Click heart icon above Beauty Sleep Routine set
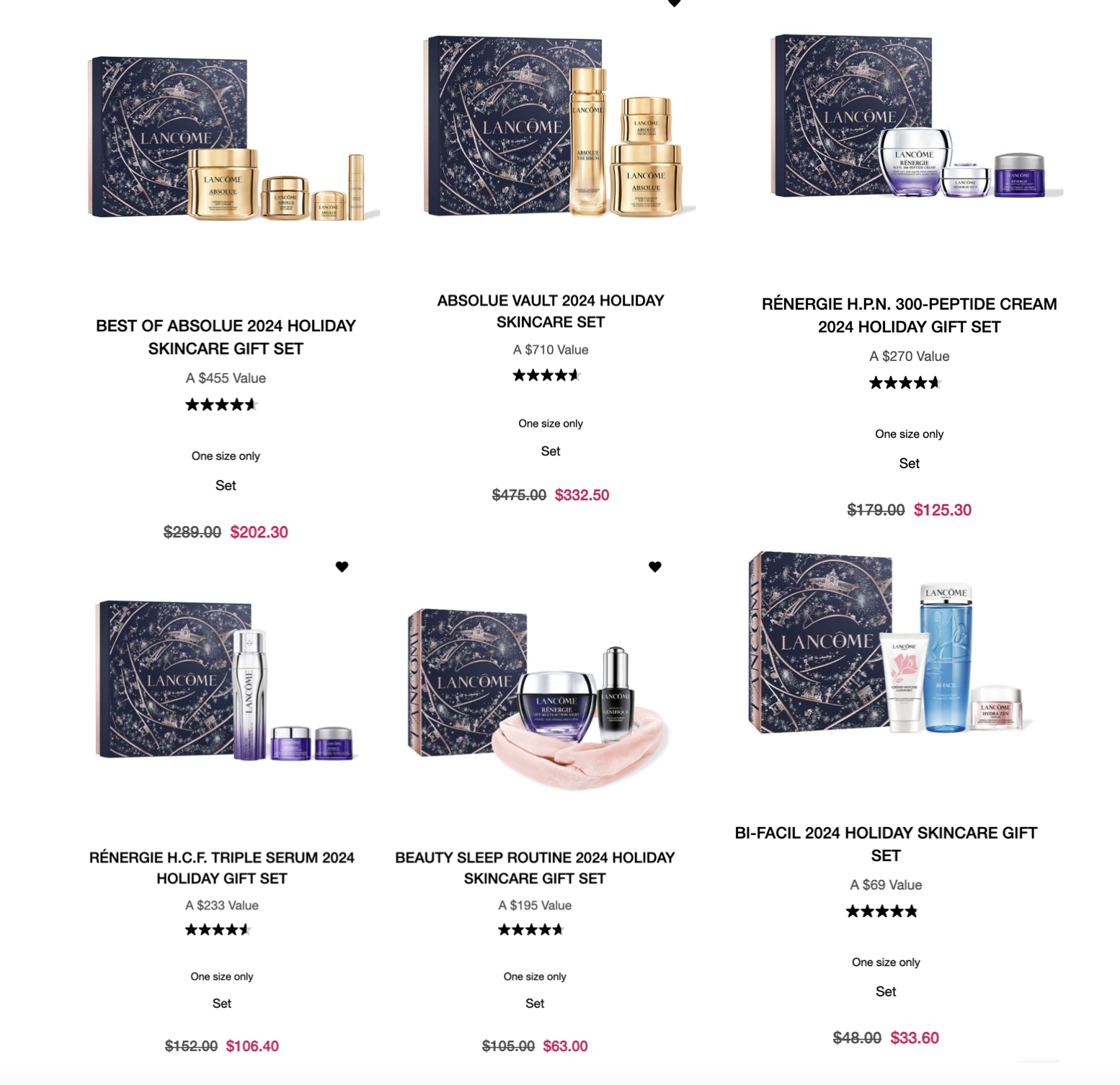Screen dimensions: 1120x1085 tap(655, 567)
